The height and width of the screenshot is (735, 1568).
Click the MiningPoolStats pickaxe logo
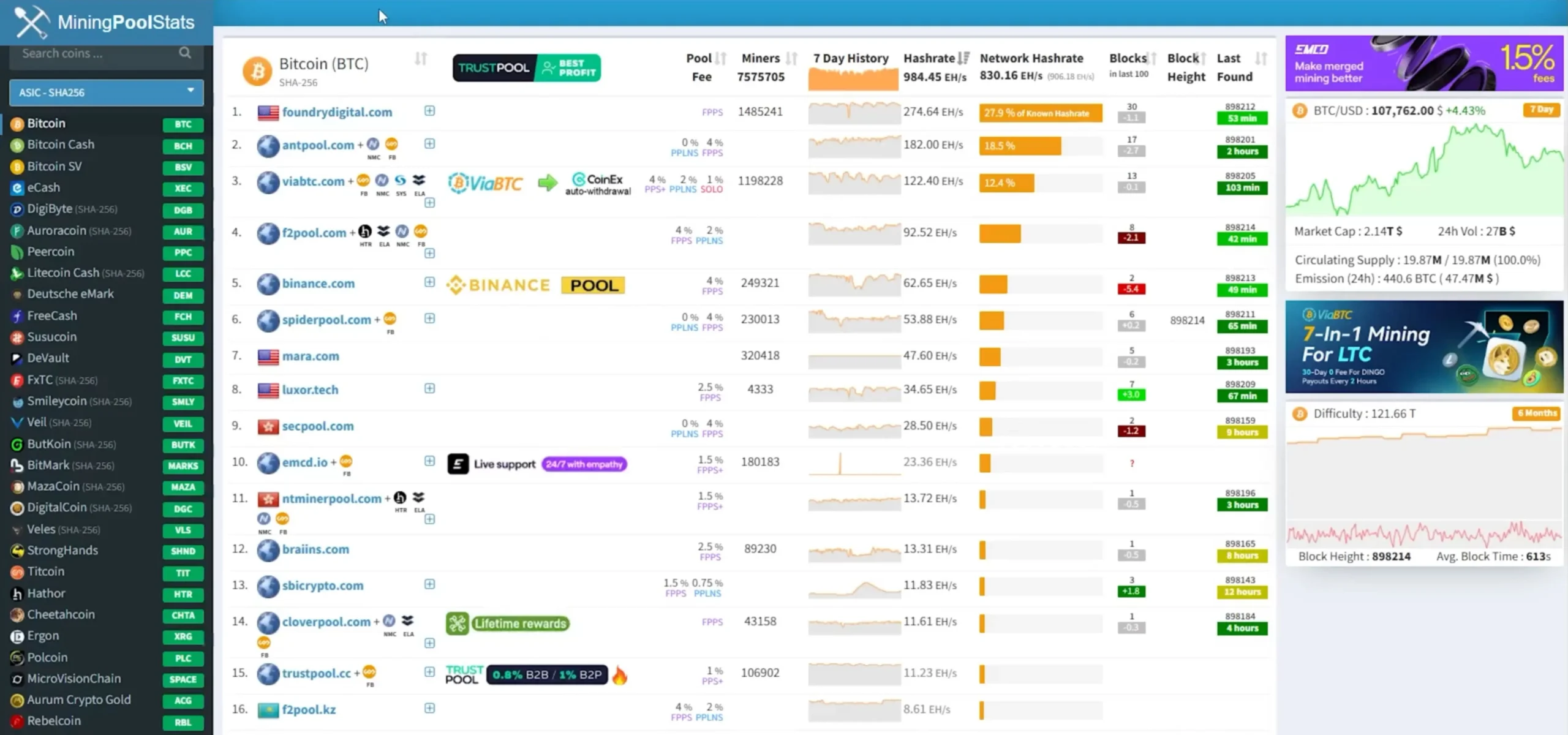pos(31,22)
